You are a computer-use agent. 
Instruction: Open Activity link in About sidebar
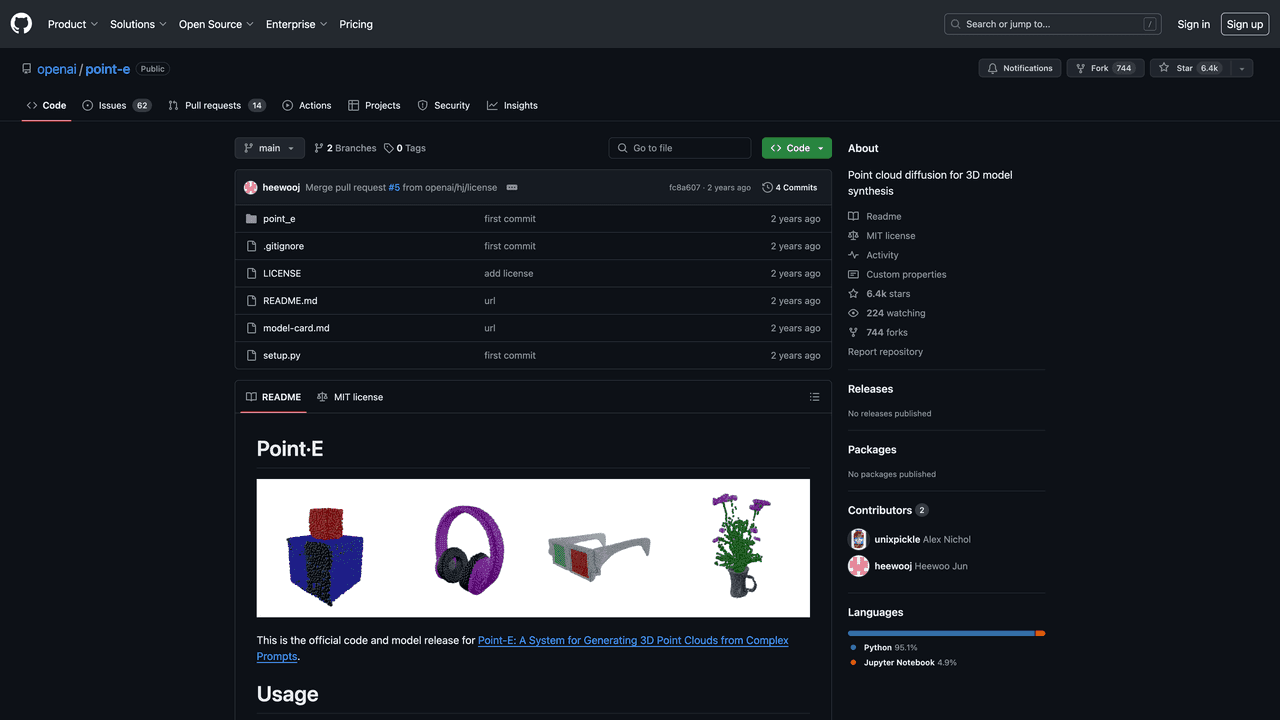click(x=873, y=255)
